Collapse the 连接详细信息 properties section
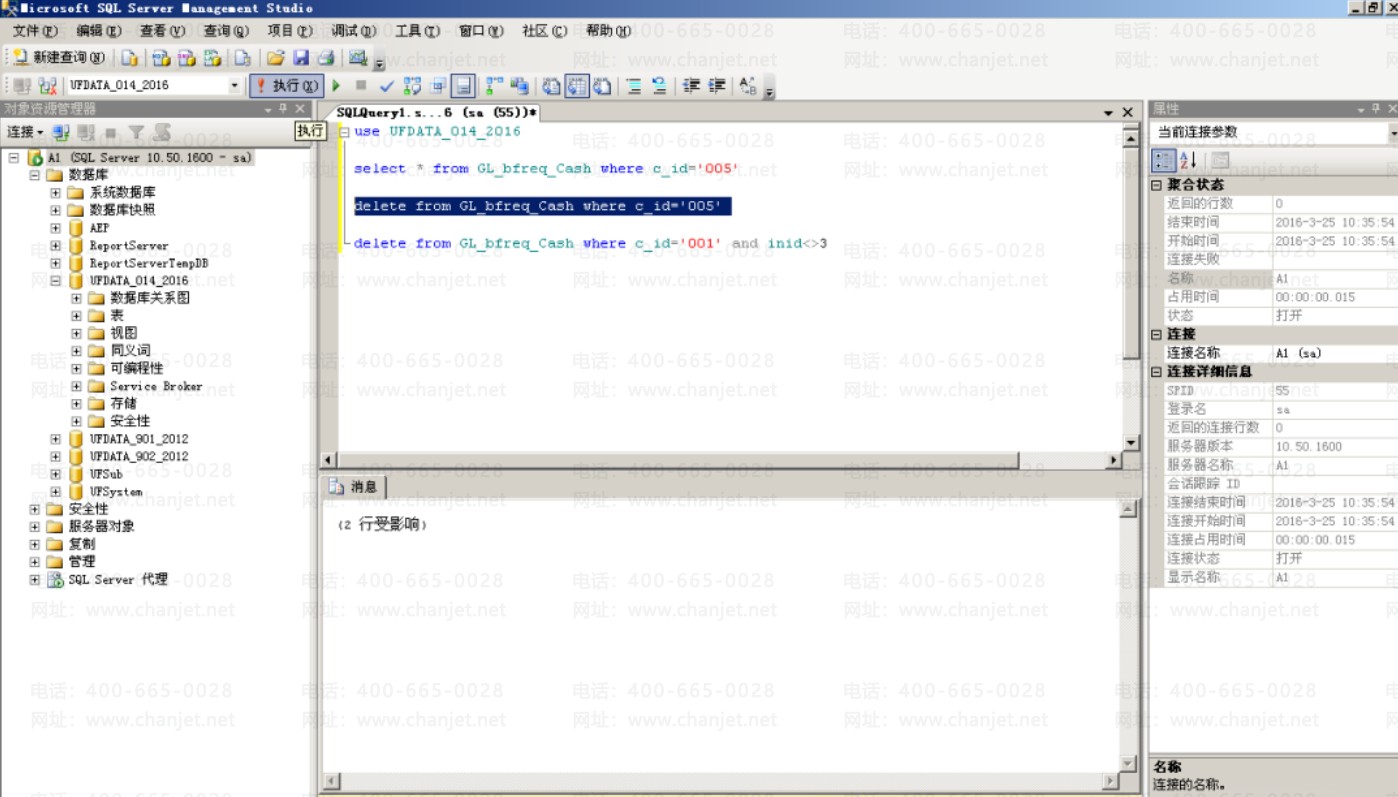Viewport: 1398px width, 797px height. (x=1157, y=372)
